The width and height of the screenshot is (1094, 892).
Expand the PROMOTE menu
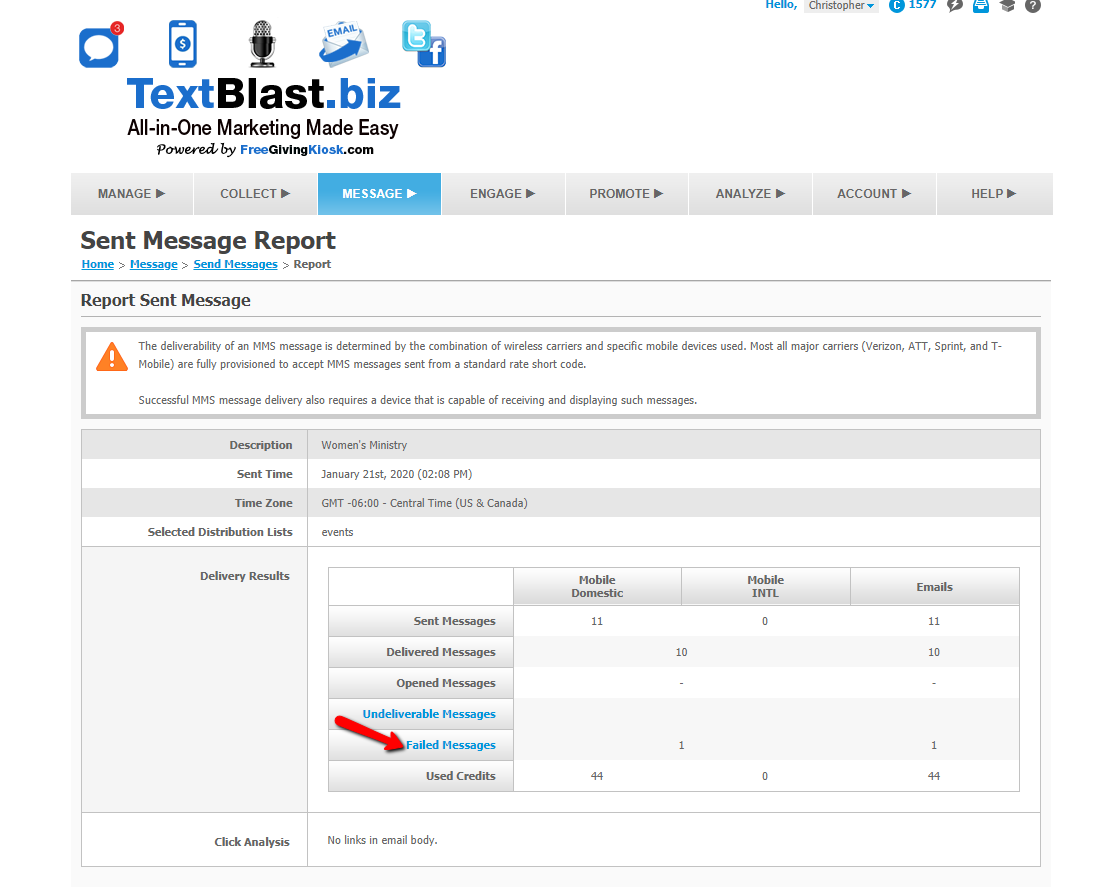tap(627, 194)
